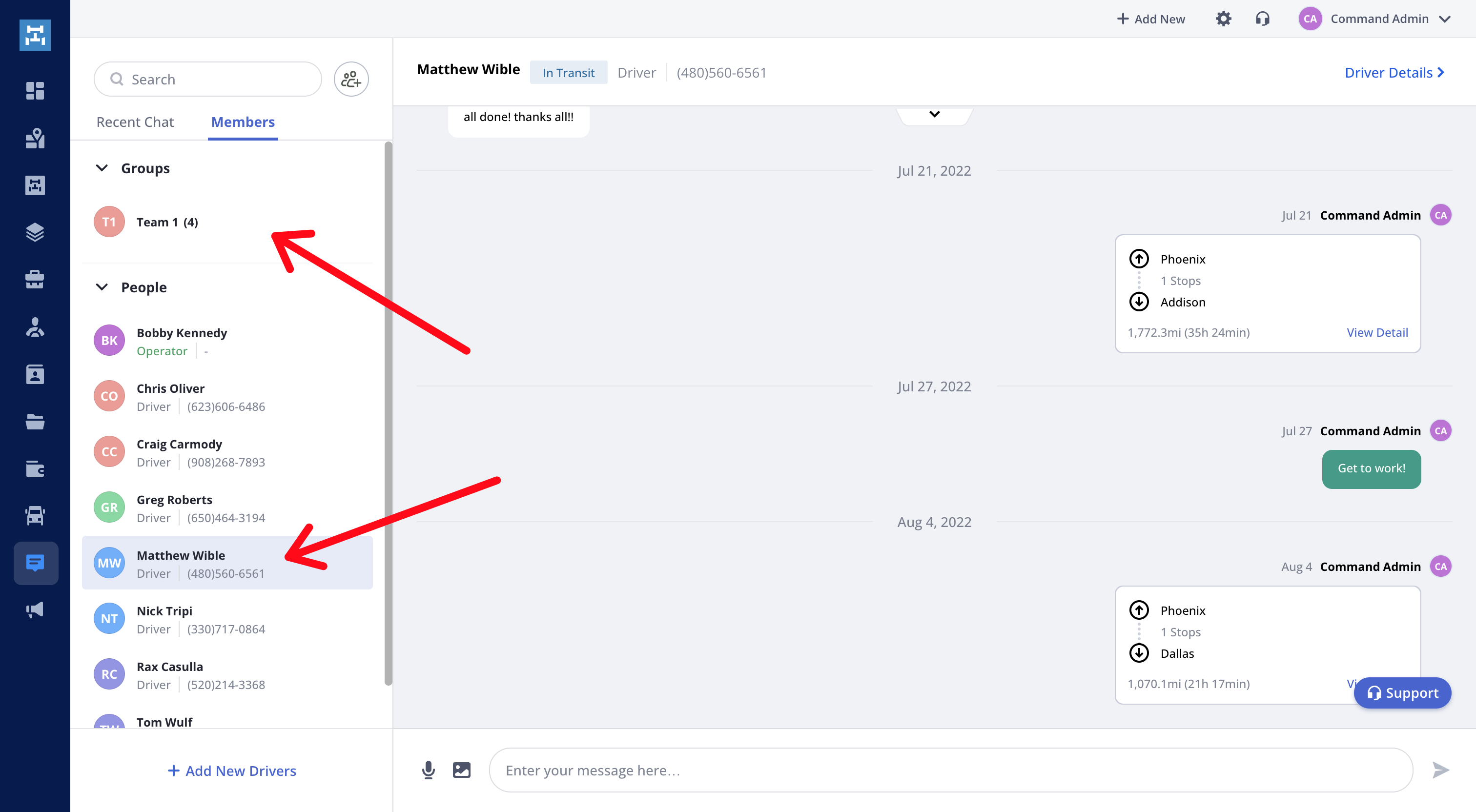Click '1,772.3mi (35h 24min)' distance text

[1189, 332]
